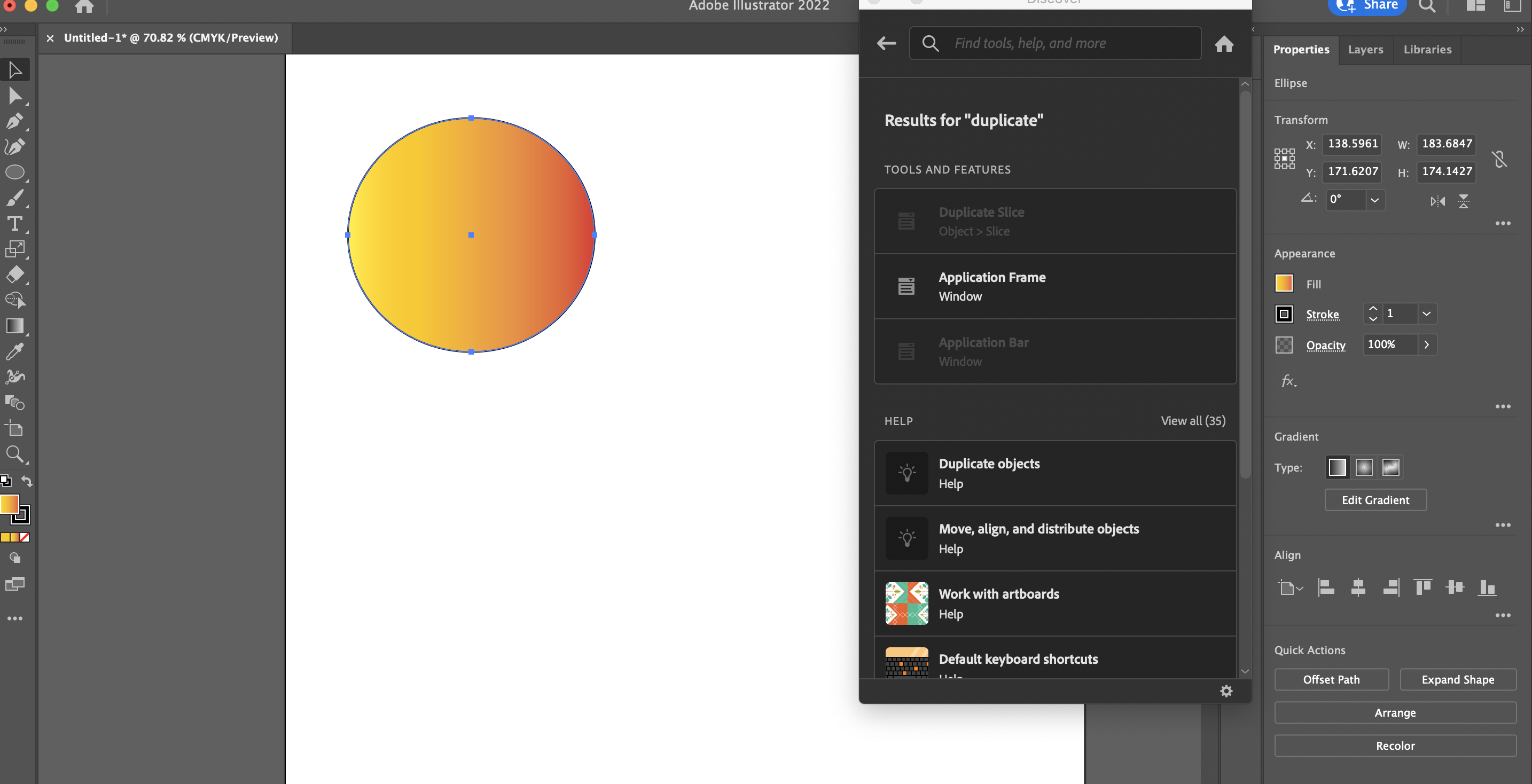Select the Ellipse tool
The image size is (1532, 784).
[x=14, y=173]
